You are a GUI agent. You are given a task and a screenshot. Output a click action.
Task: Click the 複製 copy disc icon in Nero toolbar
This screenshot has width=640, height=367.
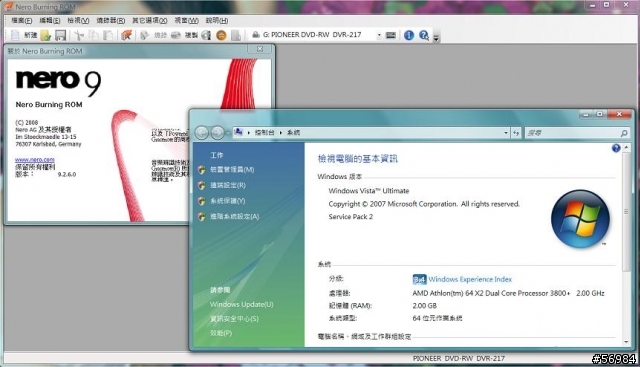pyautogui.click(x=176, y=36)
